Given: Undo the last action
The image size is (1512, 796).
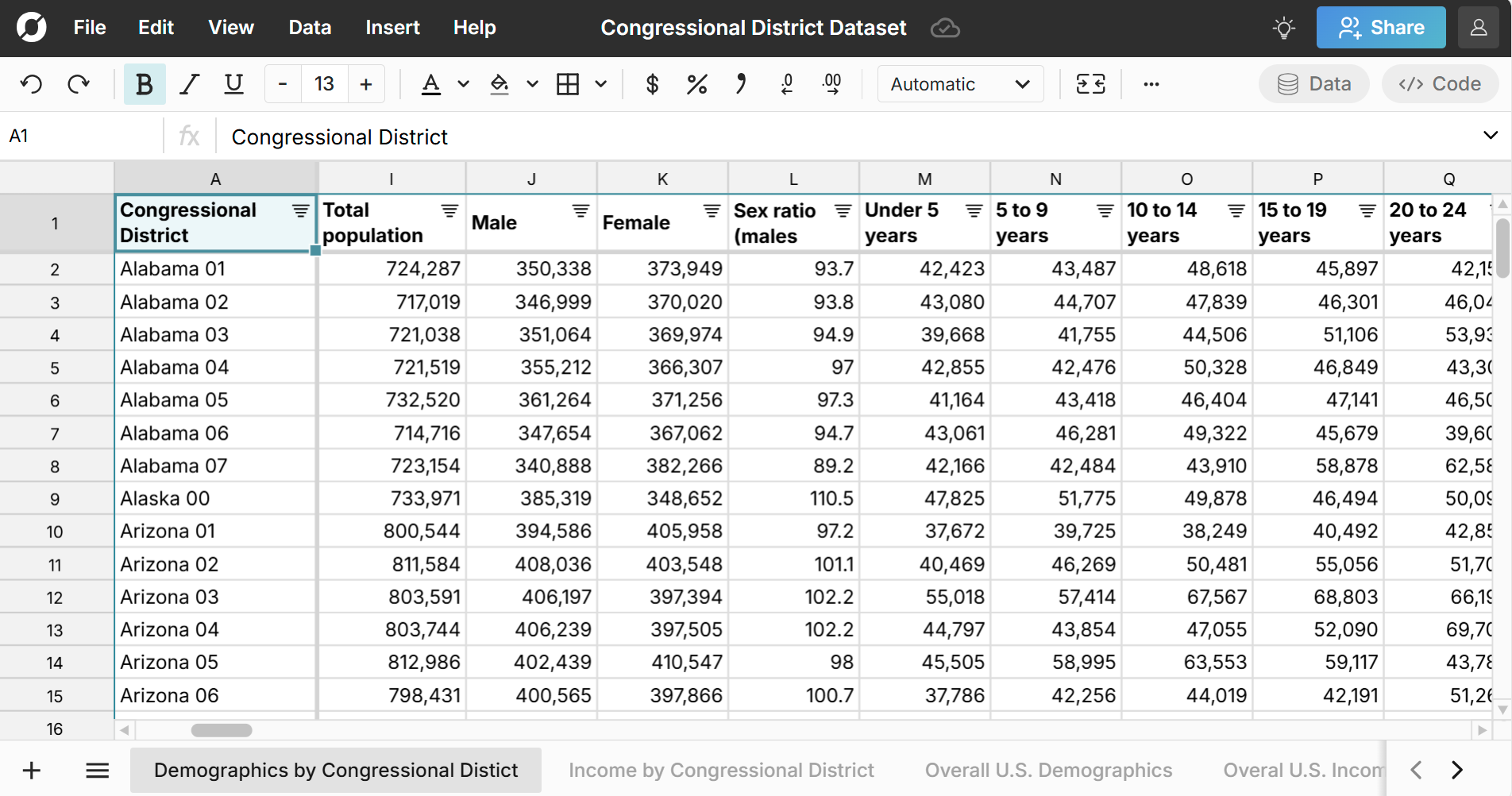Looking at the screenshot, I should (31, 84).
